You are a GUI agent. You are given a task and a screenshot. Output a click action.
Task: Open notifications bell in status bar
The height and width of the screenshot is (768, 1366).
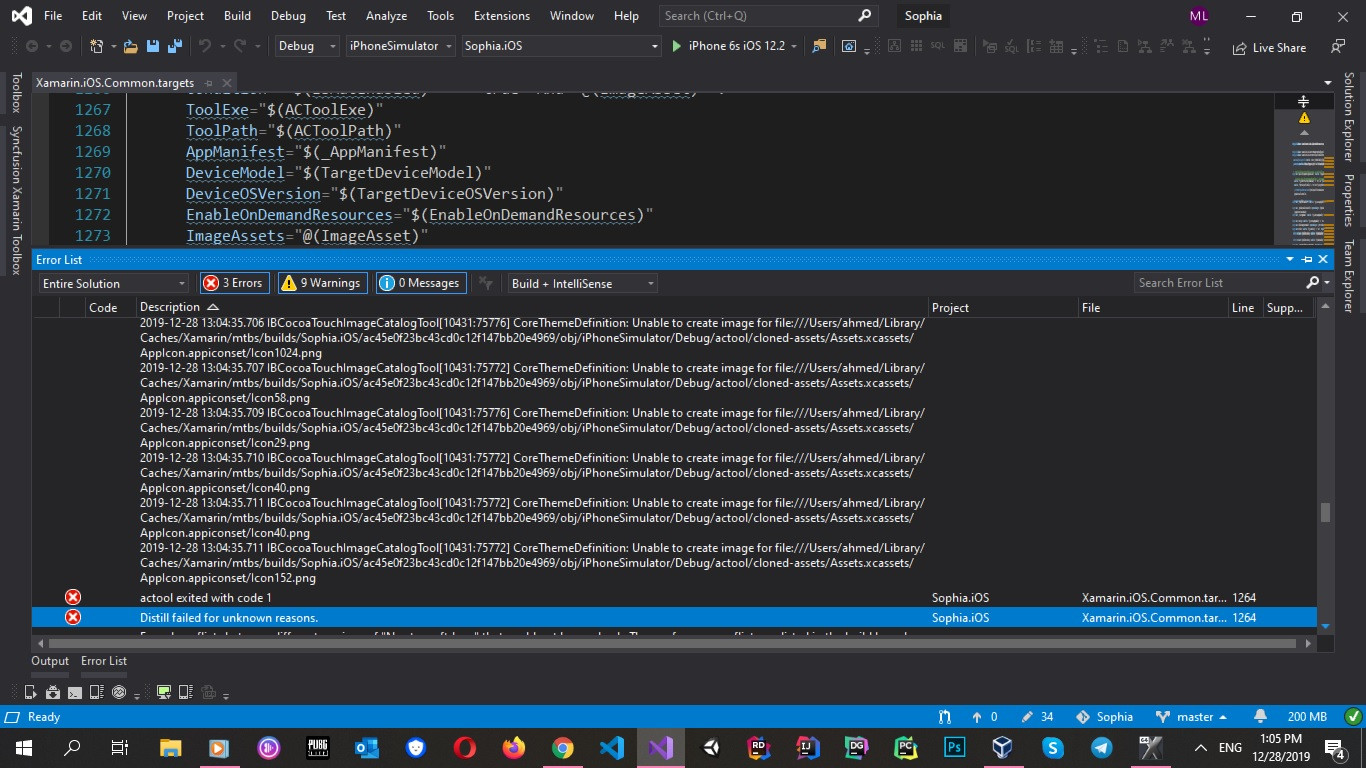click(x=1260, y=717)
